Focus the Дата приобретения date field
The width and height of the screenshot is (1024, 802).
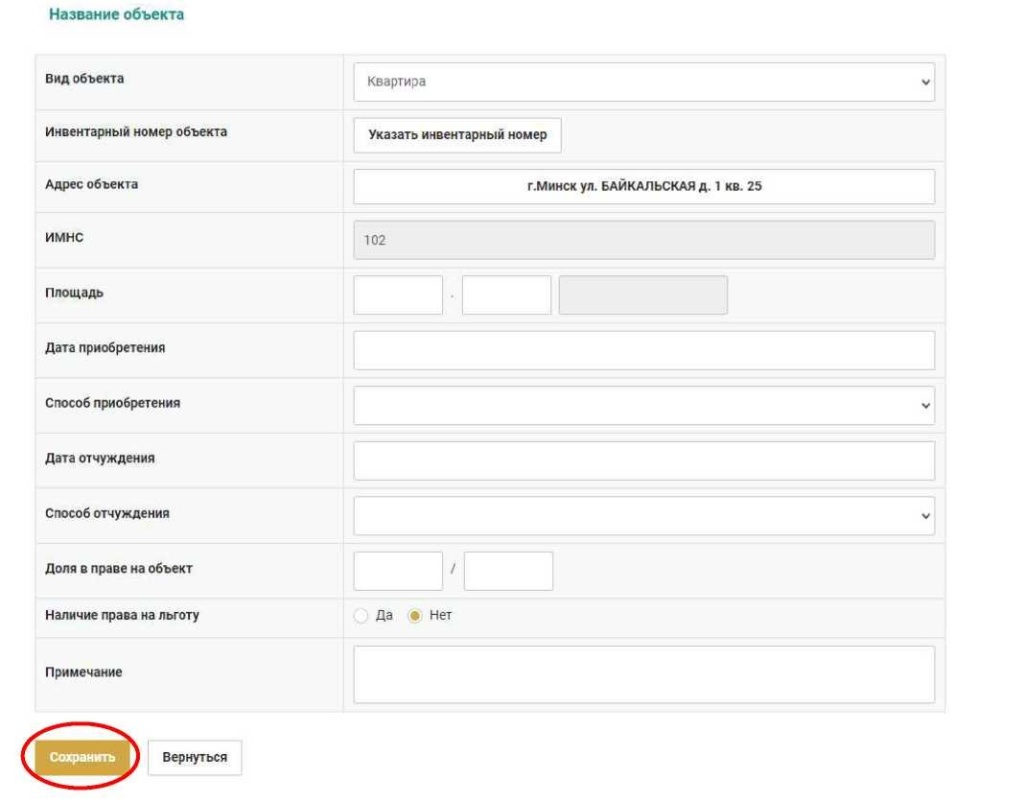pos(644,350)
